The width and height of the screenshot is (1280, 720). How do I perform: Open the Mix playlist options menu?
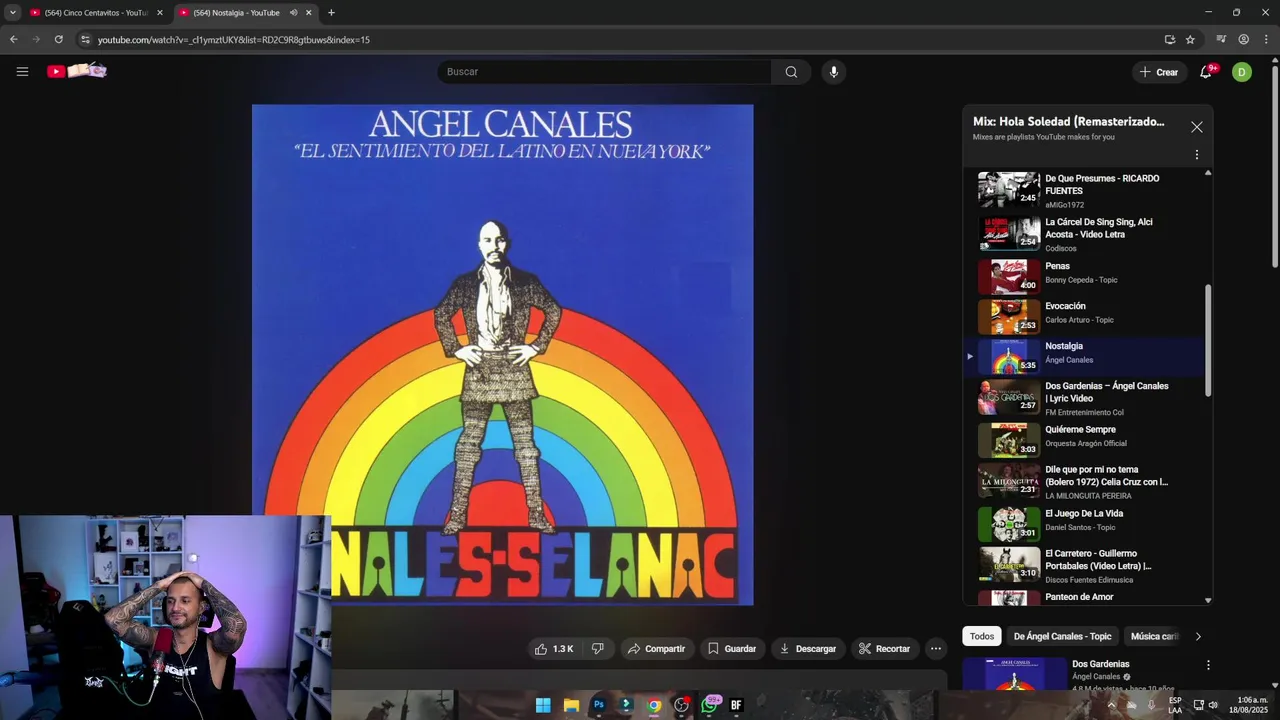pyautogui.click(x=1197, y=155)
